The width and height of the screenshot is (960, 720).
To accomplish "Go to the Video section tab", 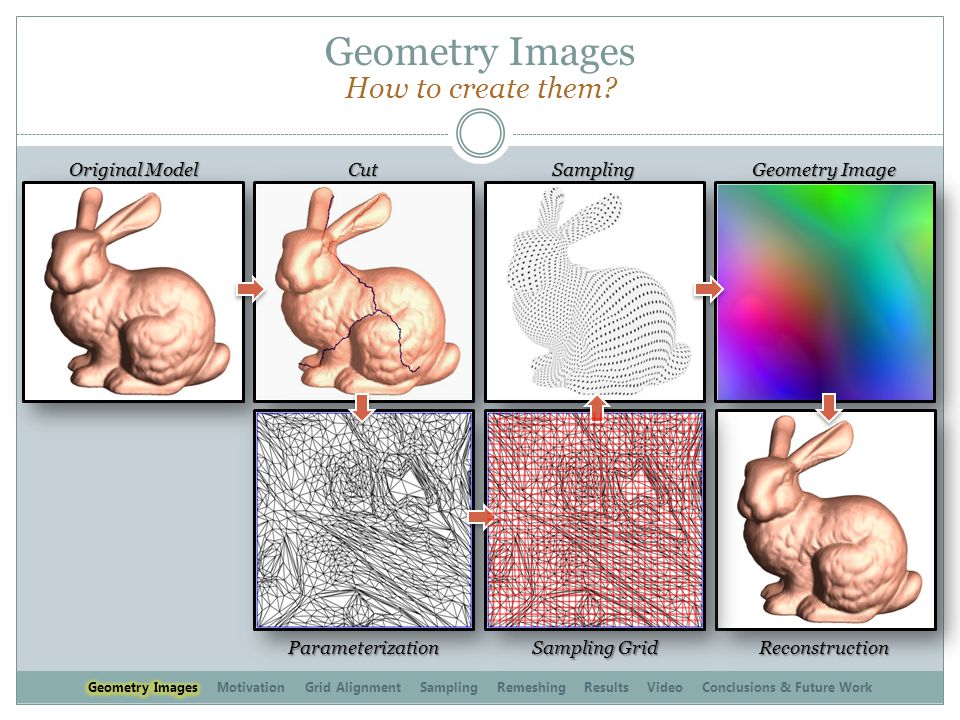I will tap(665, 688).
